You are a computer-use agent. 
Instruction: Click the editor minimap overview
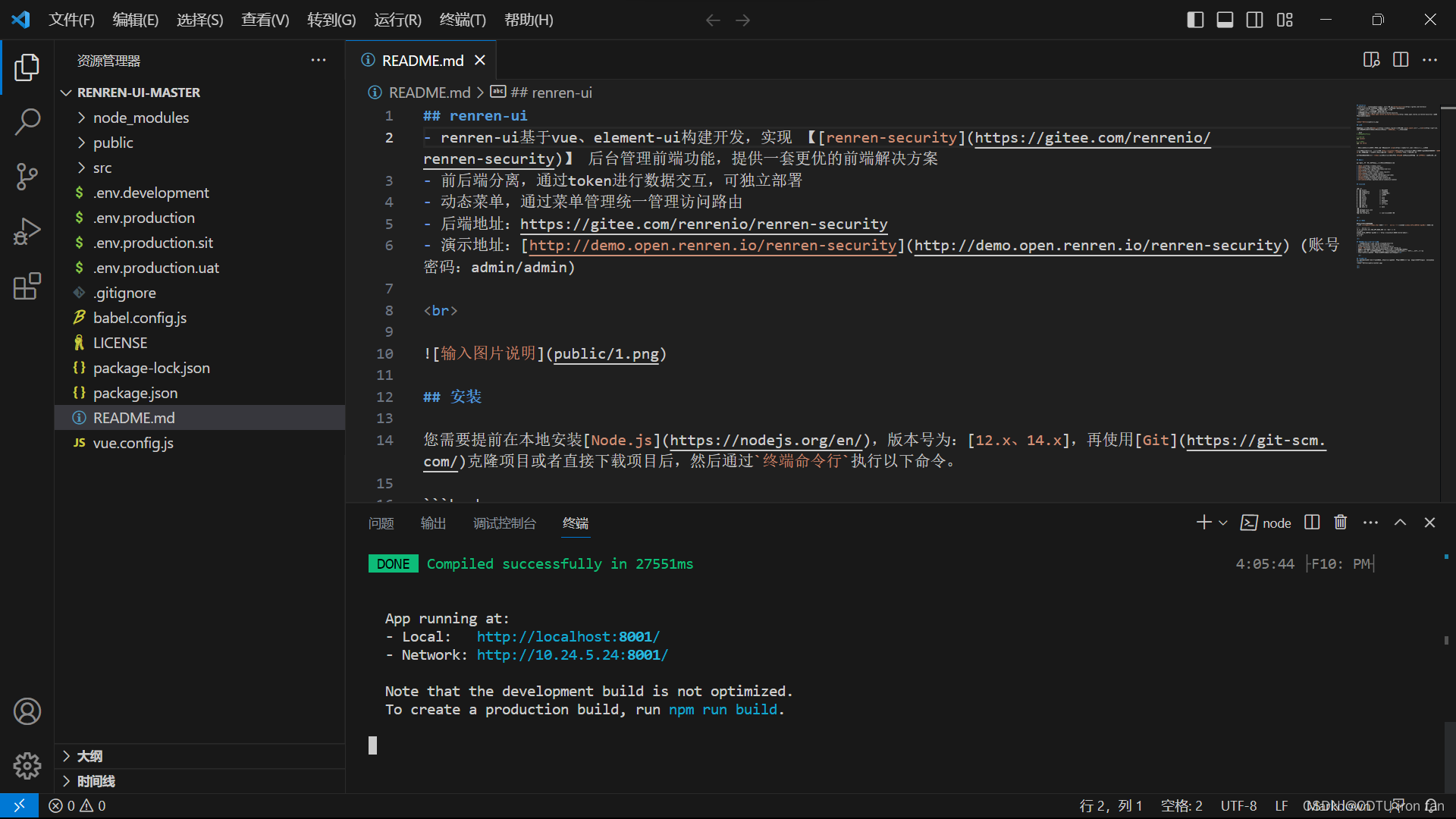[x=1397, y=186]
